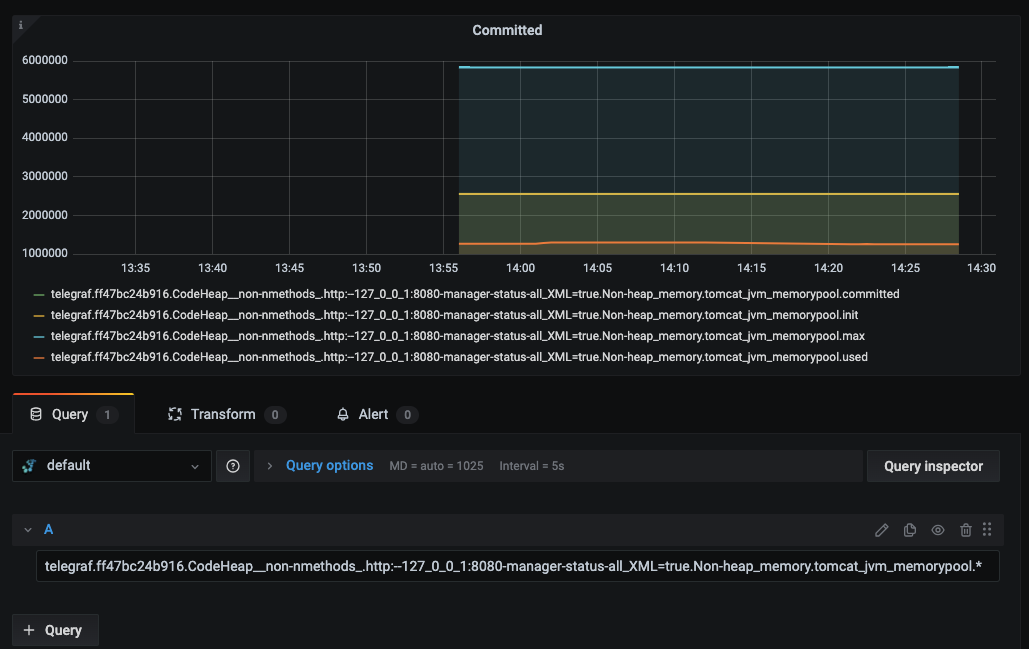Image resolution: width=1029 pixels, height=649 pixels.
Task: Click the Alert bell icon
Action: [343, 414]
